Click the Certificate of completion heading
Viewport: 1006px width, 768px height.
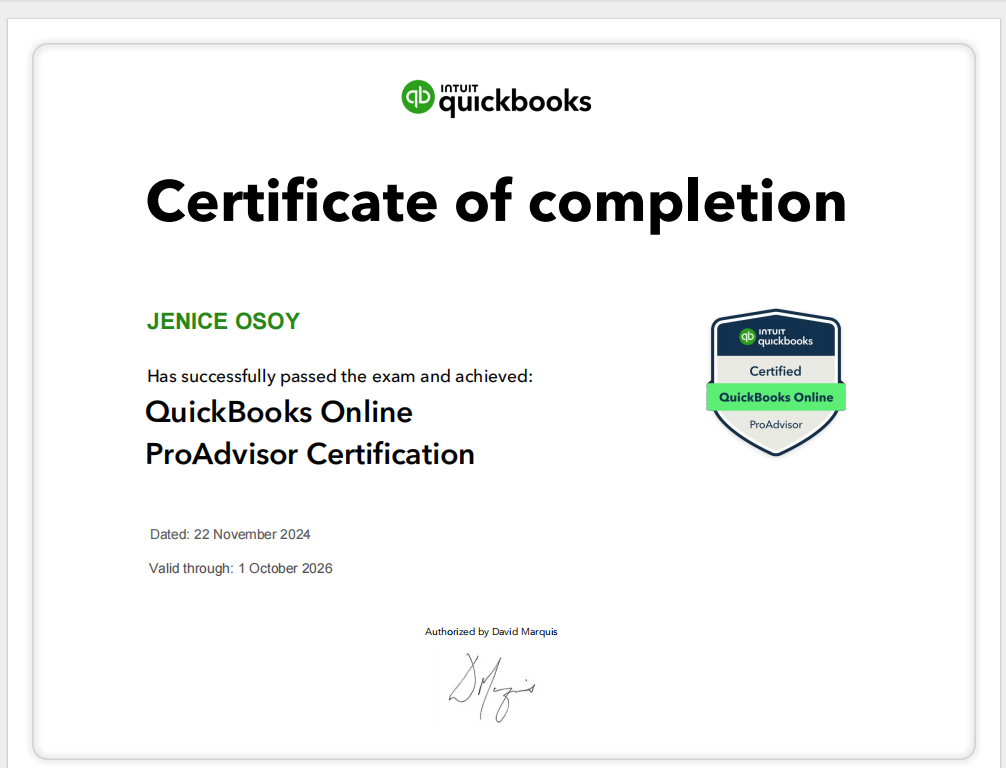tap(496, 203)
